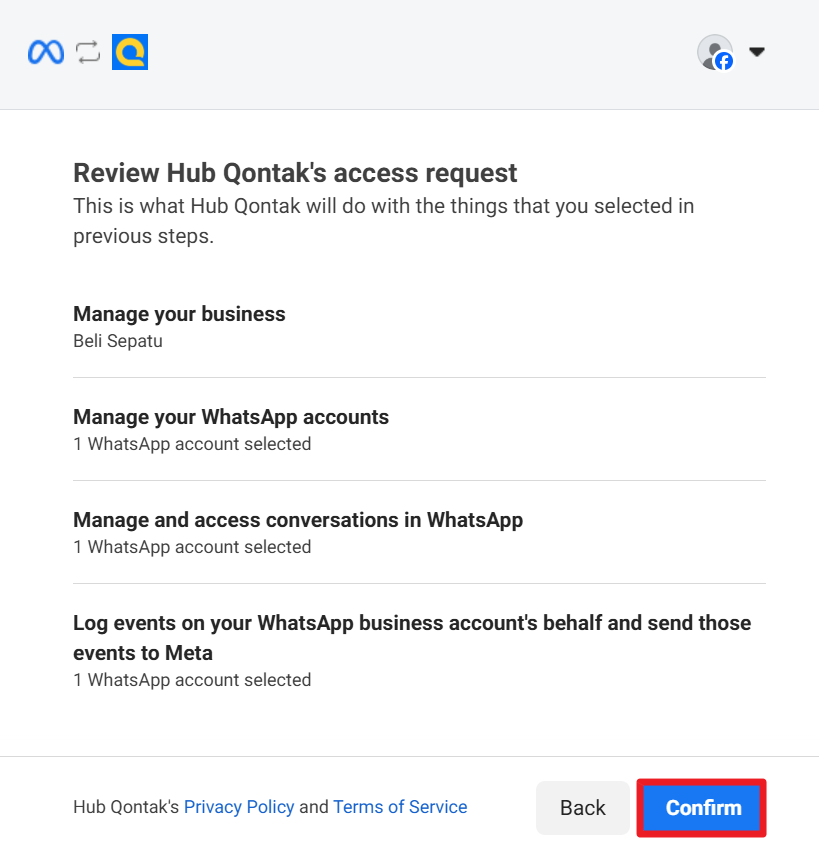This screenshot has height=856, width=819.
Task: Click the 'Review Hub Qontak's access request' title
Action: tap(295, 173)
